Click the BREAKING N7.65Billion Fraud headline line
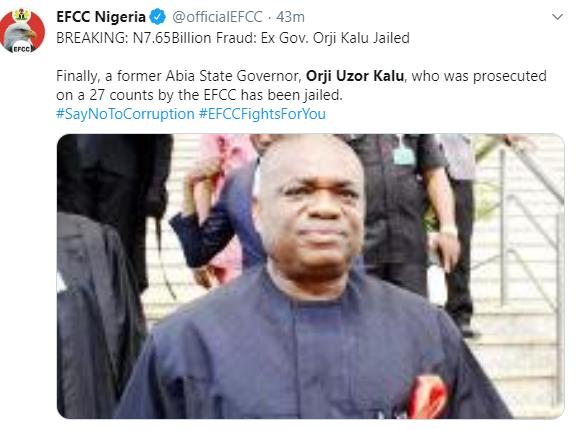This screenshot has height=430, width=577. click(233, 38)
